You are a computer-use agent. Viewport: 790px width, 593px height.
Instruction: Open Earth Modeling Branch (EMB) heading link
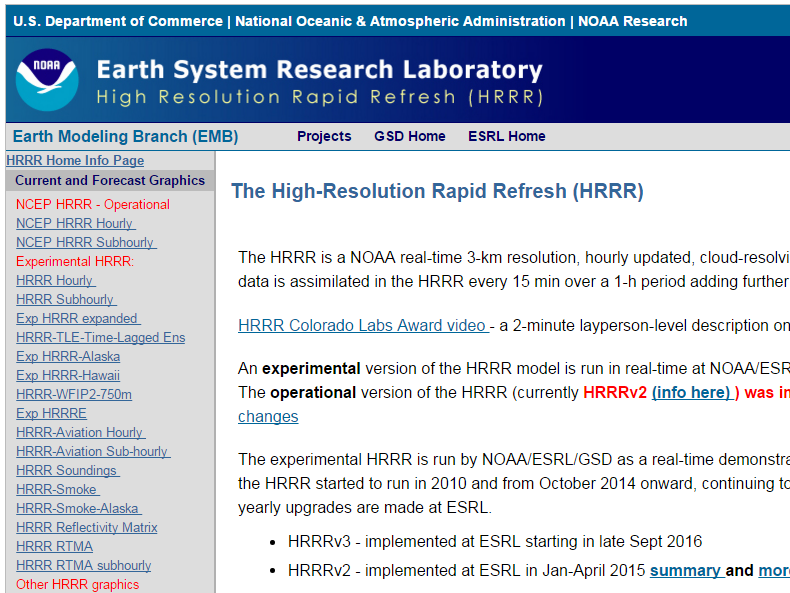pyautogui.click(x=125, y=137)
